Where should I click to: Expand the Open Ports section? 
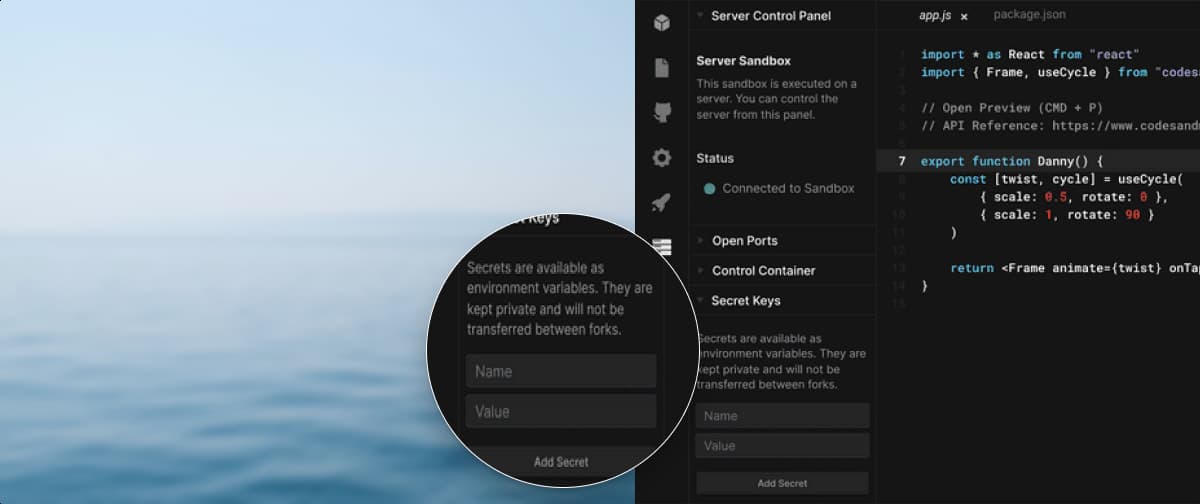(x=744, y=241)
